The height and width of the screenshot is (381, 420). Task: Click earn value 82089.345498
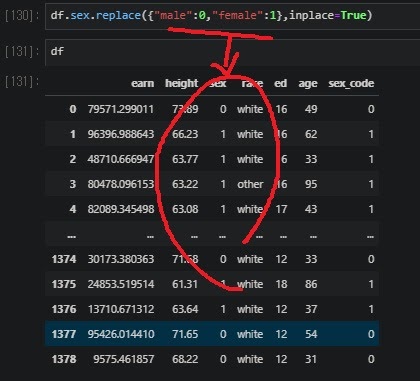coord(121,209)
